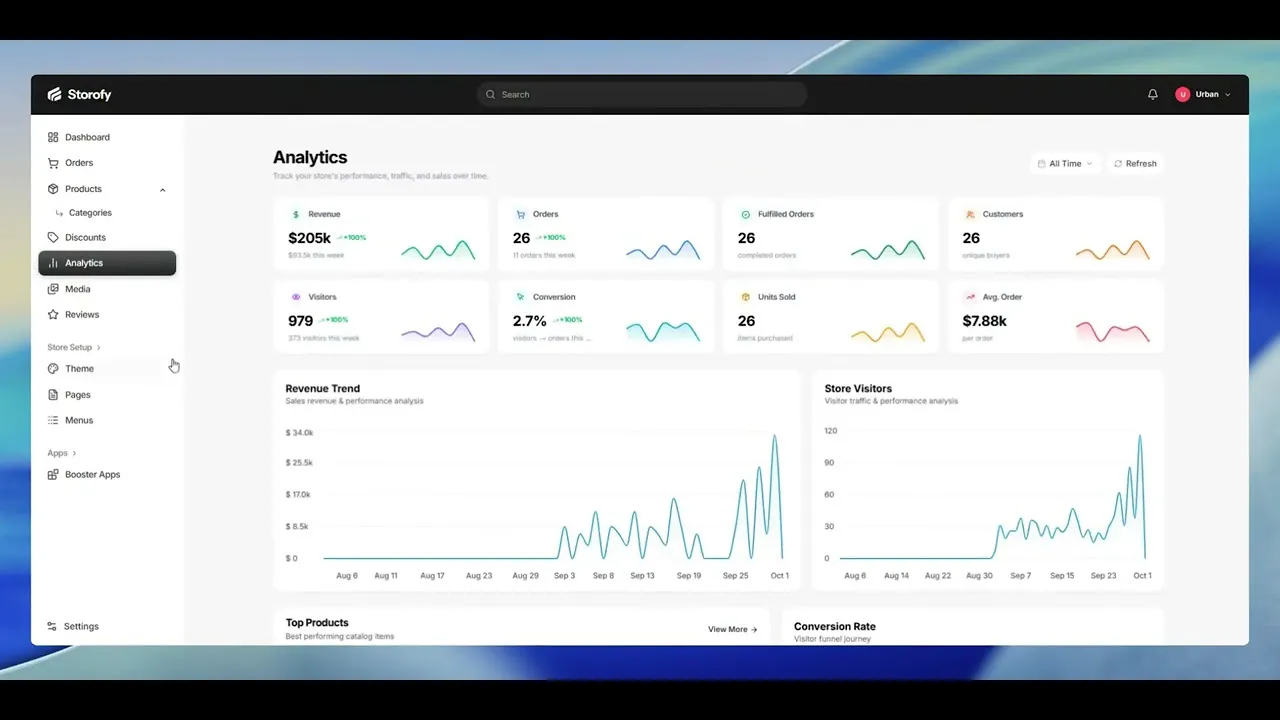1280x720 pixels.
Task: Open the All Time date range dropdown
Action: click(x=1065, y=163)
